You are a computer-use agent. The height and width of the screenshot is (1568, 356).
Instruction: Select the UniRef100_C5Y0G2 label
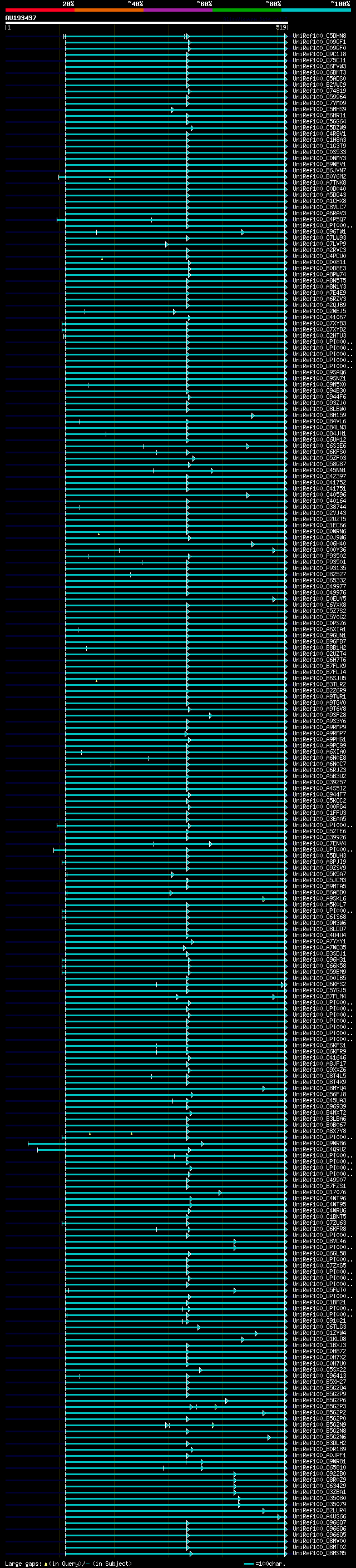[x=319, y=617]
